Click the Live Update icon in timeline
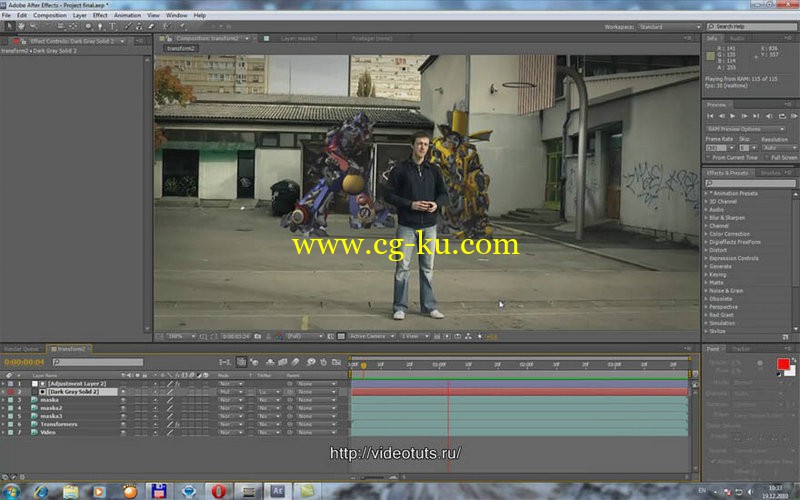The width and height of the screenshot is (800, 500). tap(241, 362)
